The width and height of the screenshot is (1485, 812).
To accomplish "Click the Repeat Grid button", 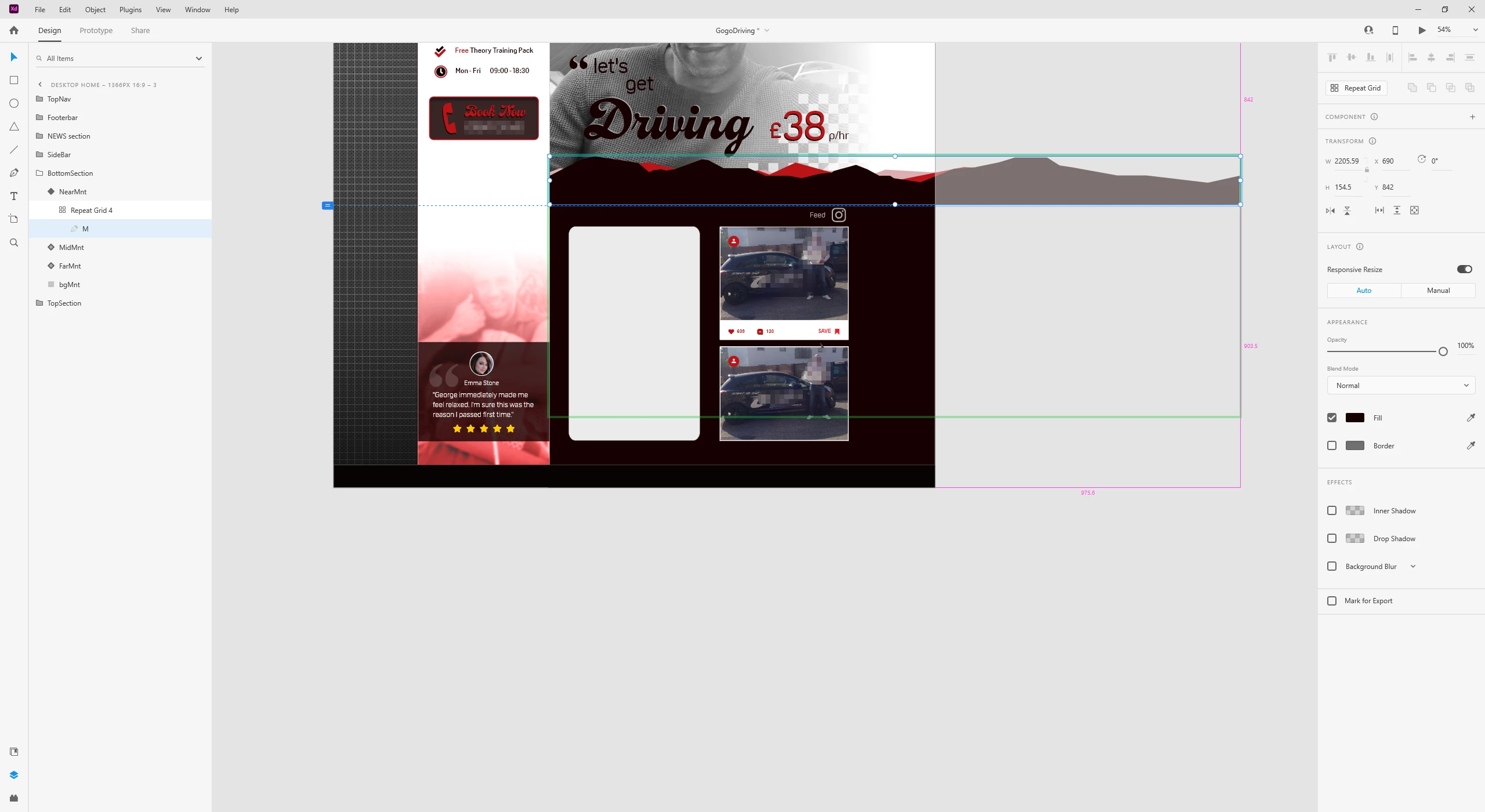I will click(1356, 88).
